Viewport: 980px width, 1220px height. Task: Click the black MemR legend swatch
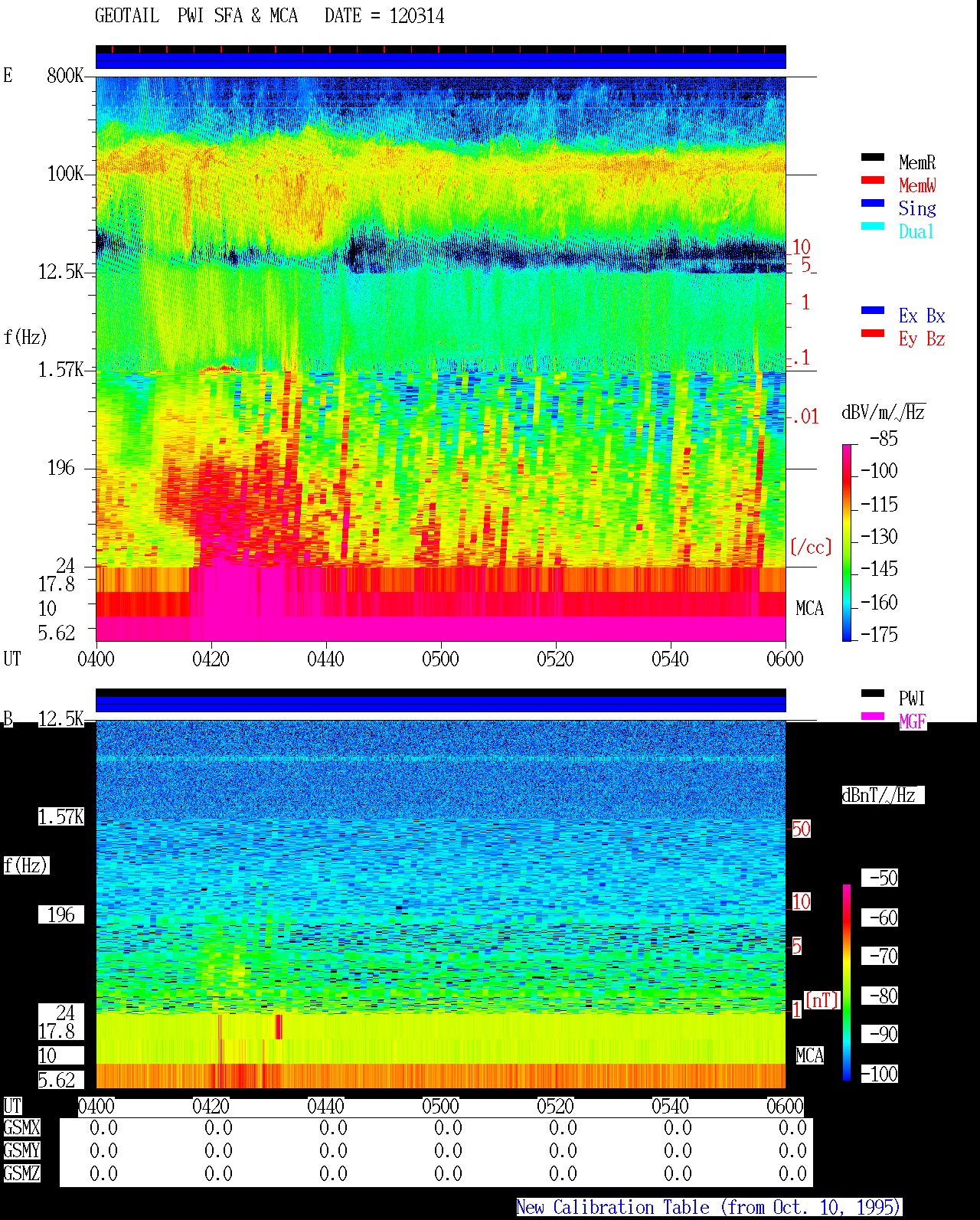click(873, 157)
